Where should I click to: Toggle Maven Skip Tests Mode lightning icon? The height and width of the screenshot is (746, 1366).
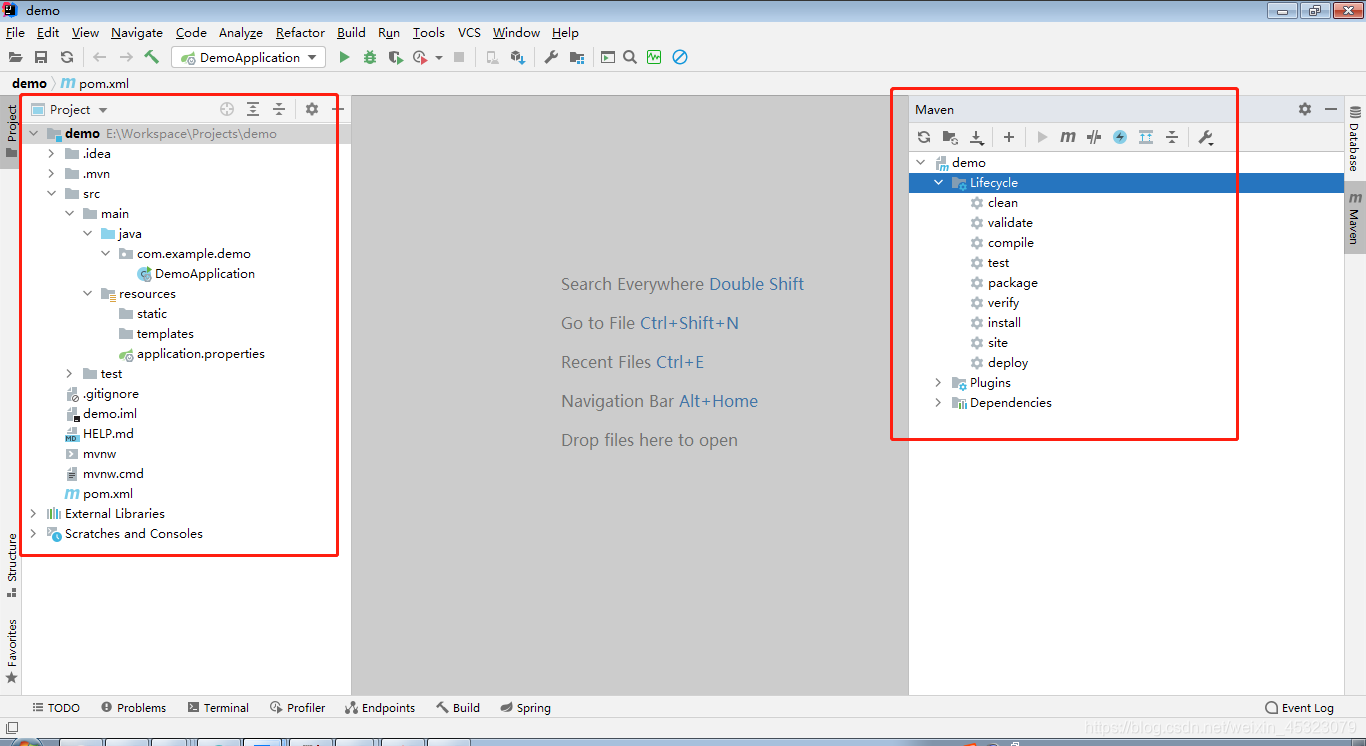tap(1120, 137)
